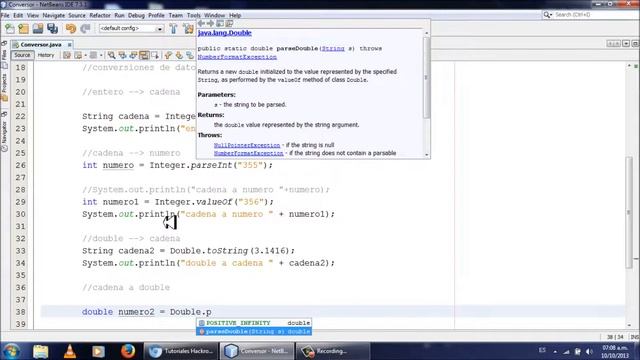Click the Build Project hammer icon
Viewport: 640px width, 360px height.
coord(173,29)
